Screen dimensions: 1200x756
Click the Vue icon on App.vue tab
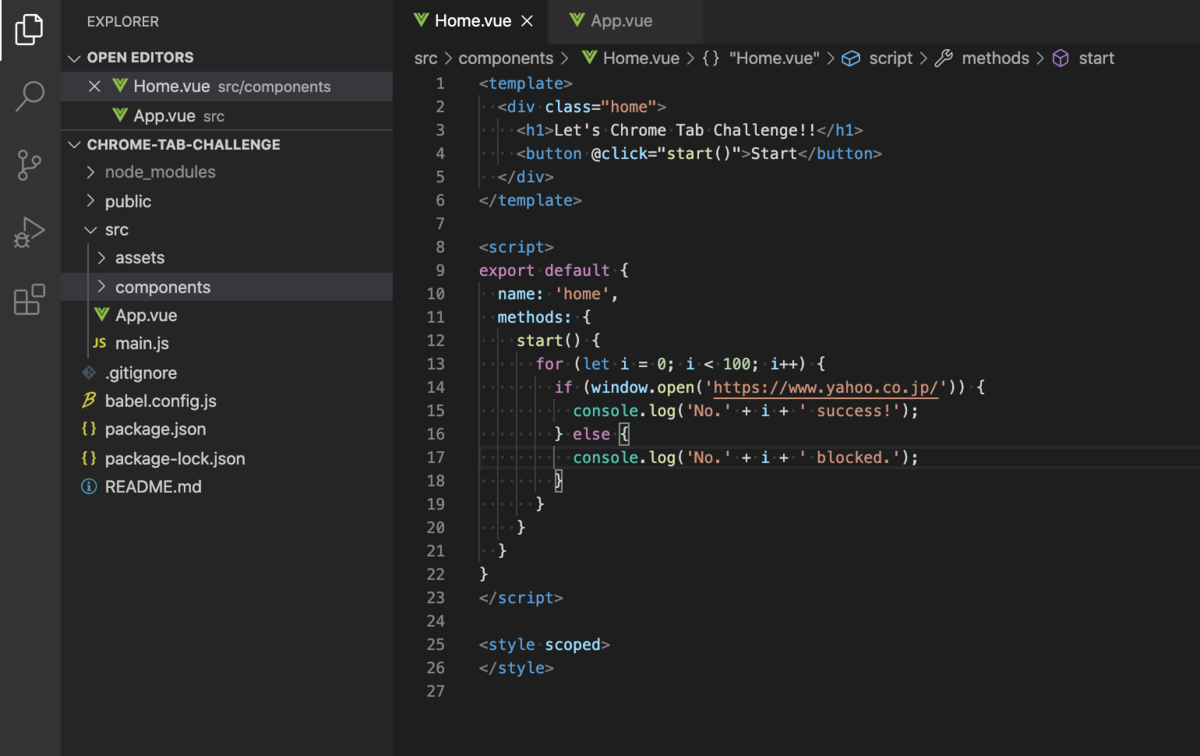click(x=577, y=21)
